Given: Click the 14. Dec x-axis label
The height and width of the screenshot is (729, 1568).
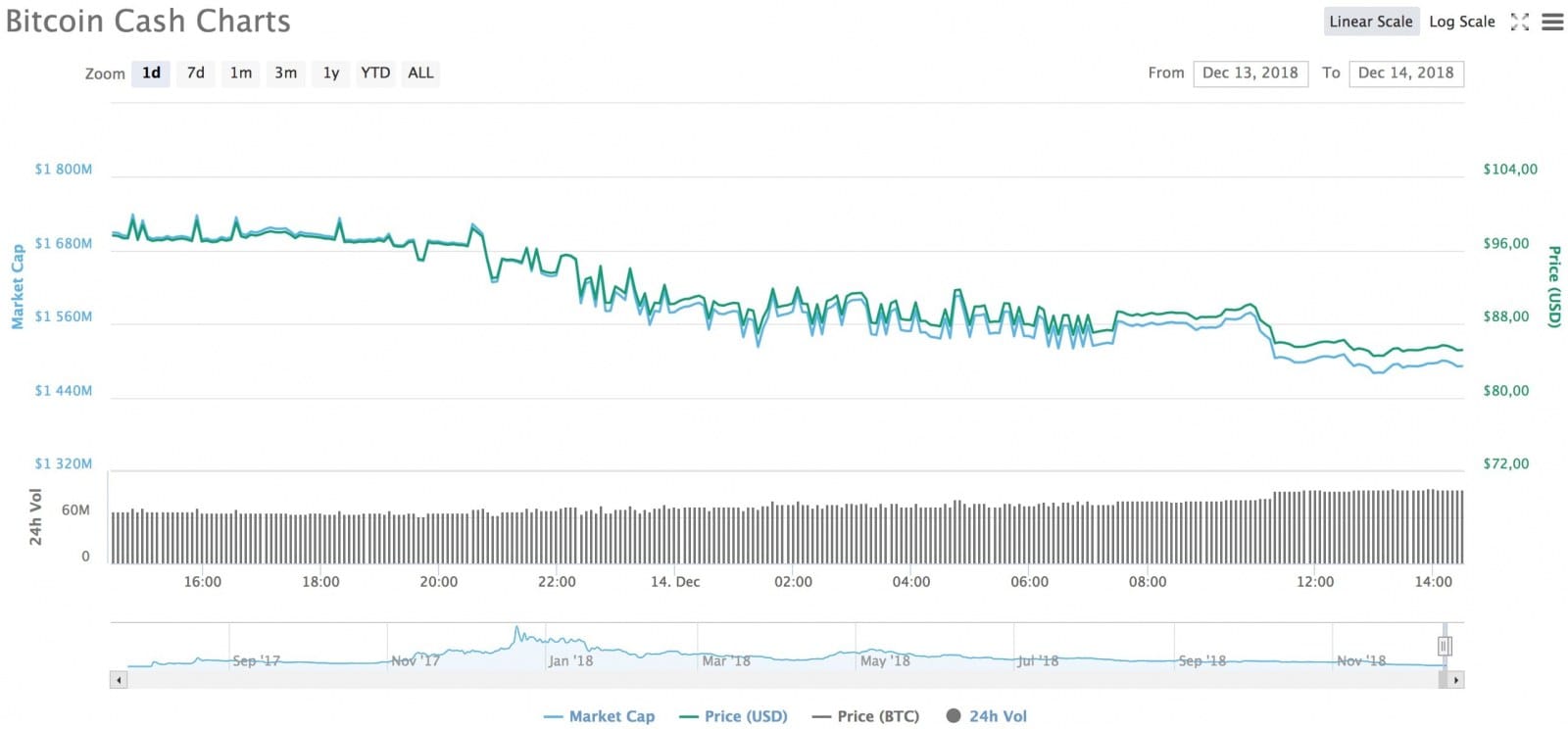Looking at the screenshot, I should pyautogui.click(x=675, y=582).
